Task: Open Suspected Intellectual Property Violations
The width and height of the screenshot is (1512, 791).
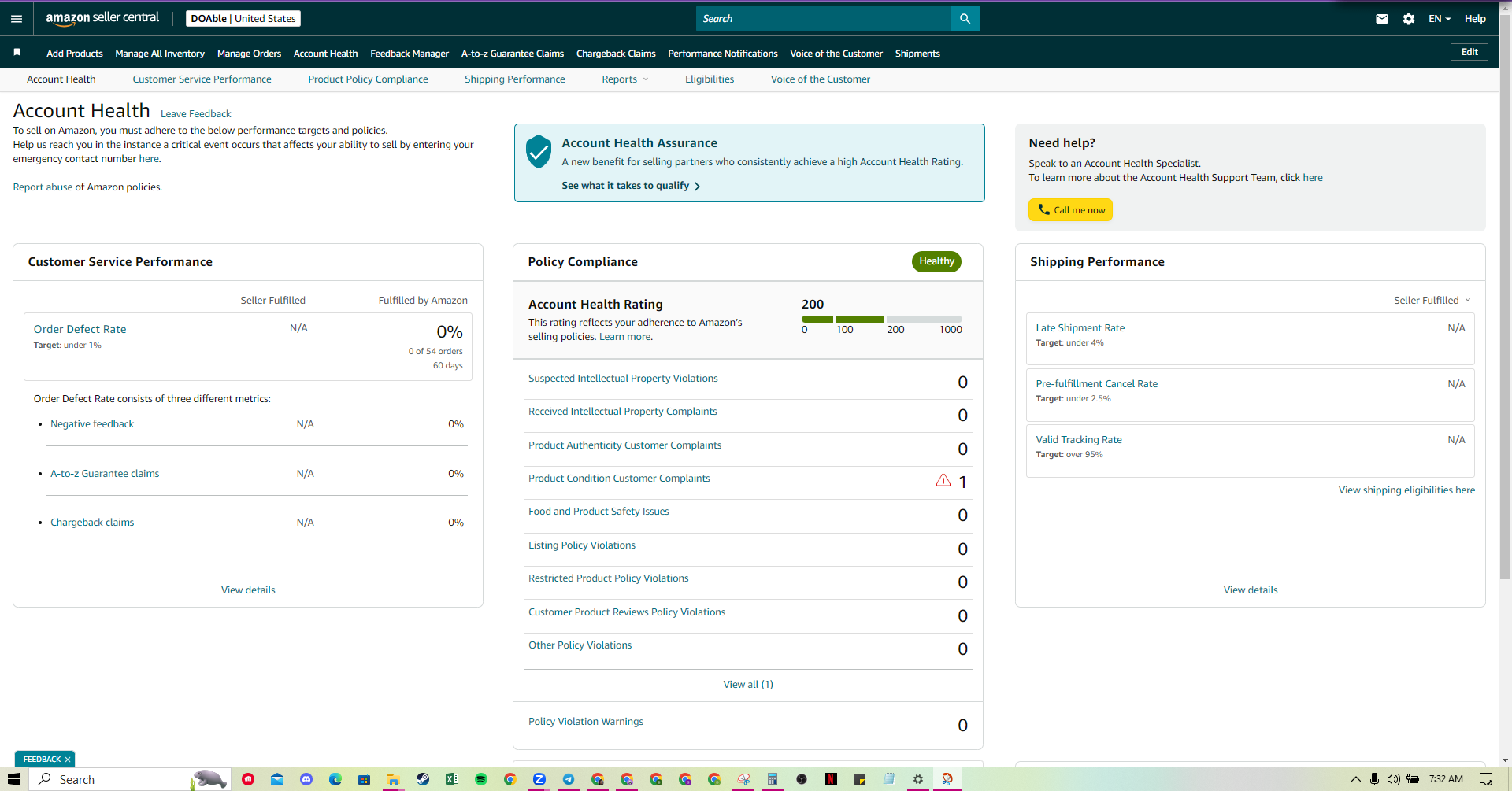Action: point(623,379)
